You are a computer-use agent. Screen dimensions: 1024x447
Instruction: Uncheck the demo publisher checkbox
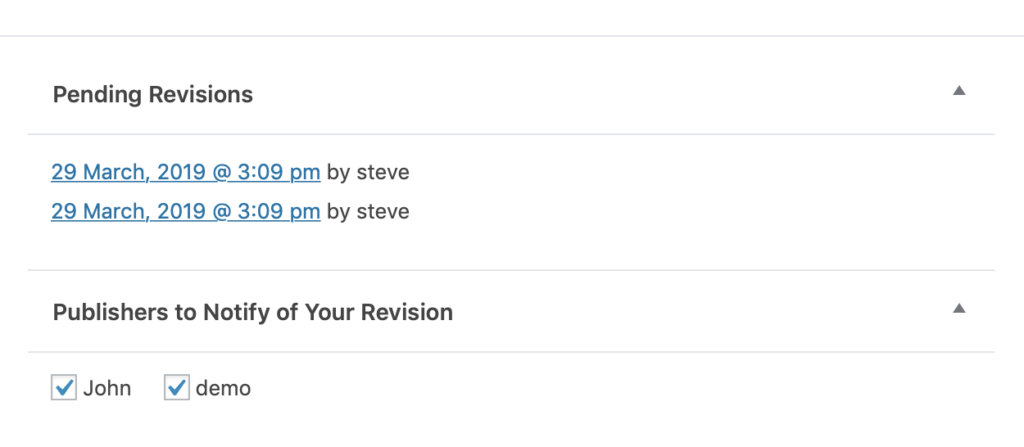click(177, 387)
